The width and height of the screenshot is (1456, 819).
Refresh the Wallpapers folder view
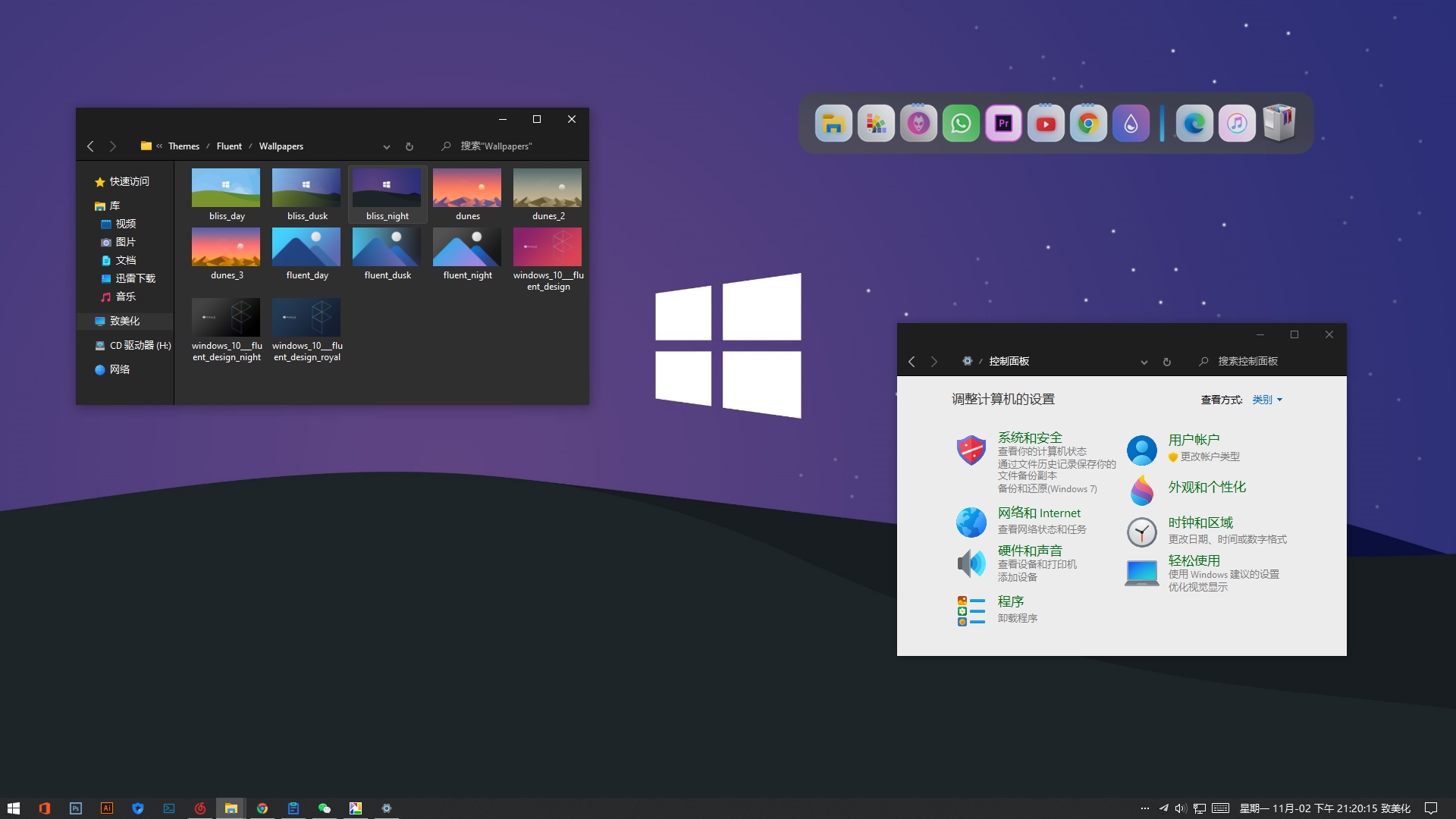[x=409, y=147]
